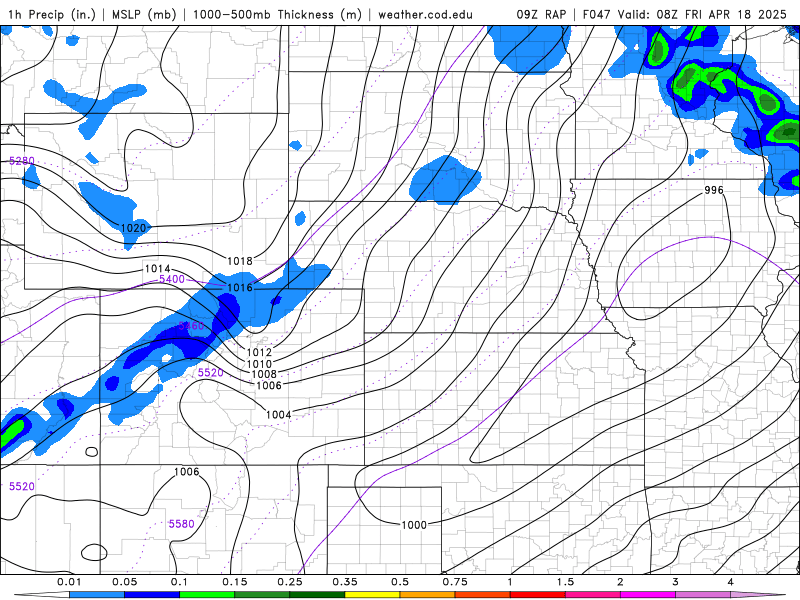Screen dimensions: 800x600
Task: Click the '1000-500mb Thickness (m)' header text
Action: (277, 14)
